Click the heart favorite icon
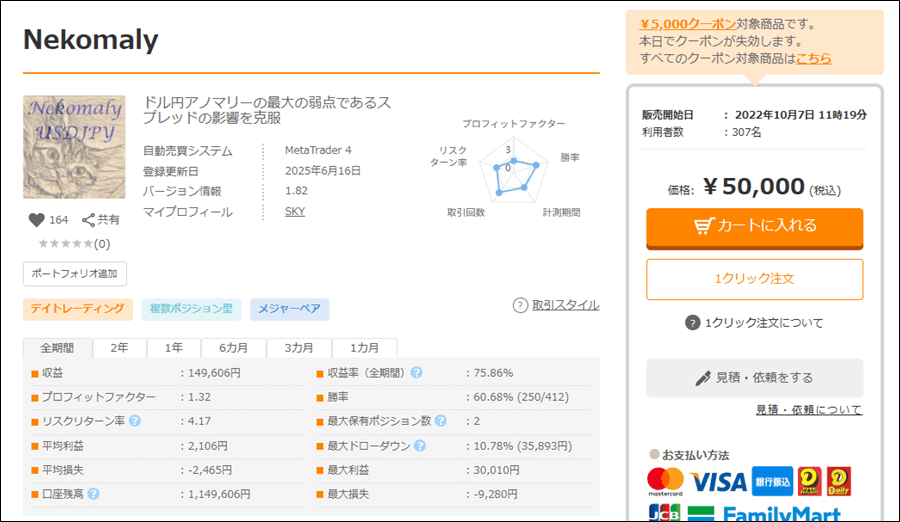 tap(36, 220)
